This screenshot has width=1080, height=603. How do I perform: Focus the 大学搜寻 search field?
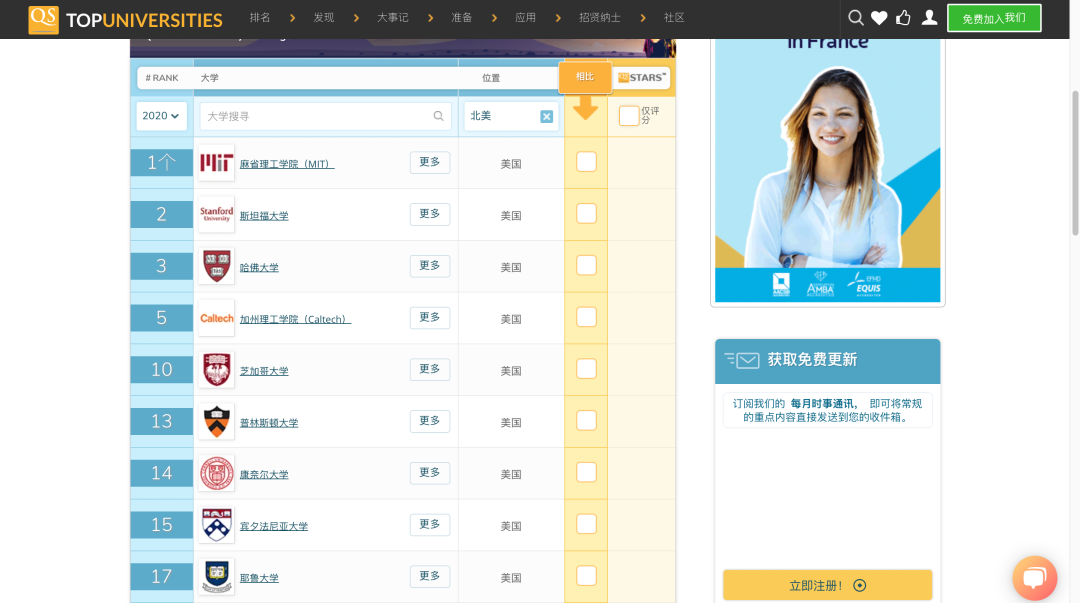325,116
